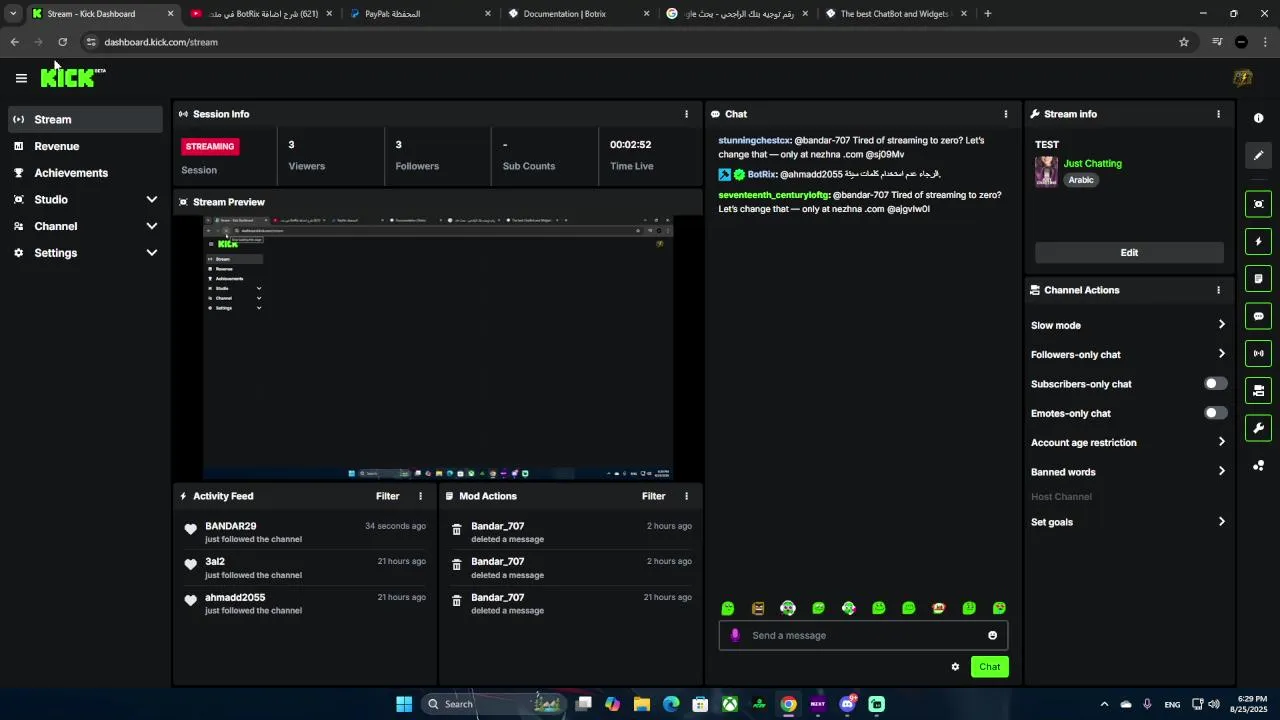This screenshot has width=1280, height=720.
Task: Open Set goals options
Action: click(1128, 522)
